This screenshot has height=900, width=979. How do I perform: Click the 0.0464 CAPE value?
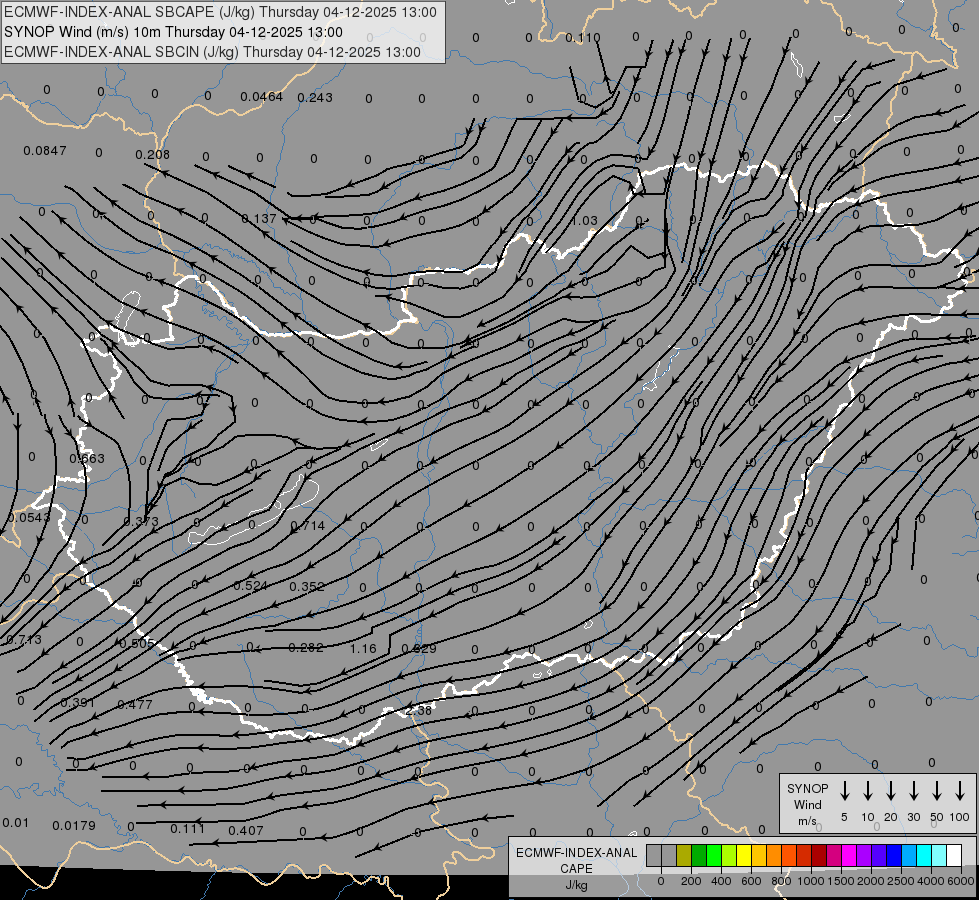point(262,97)
